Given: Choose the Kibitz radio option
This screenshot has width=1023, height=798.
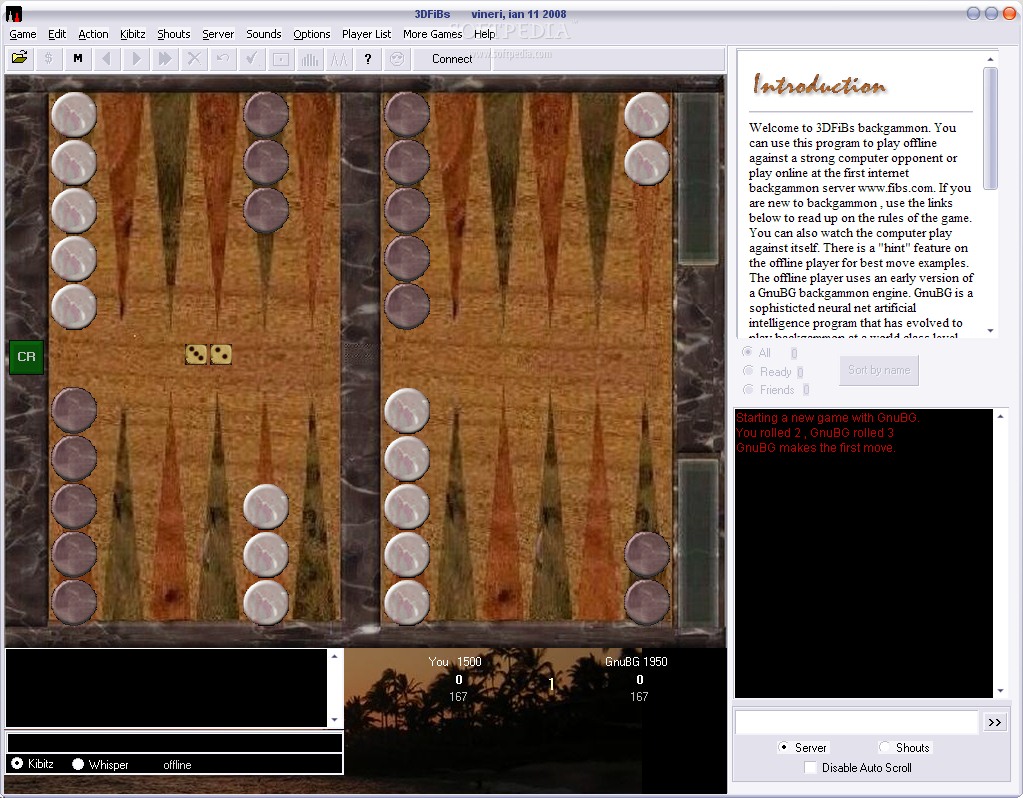Looking at the screenshot, I should tap(17, 763).
